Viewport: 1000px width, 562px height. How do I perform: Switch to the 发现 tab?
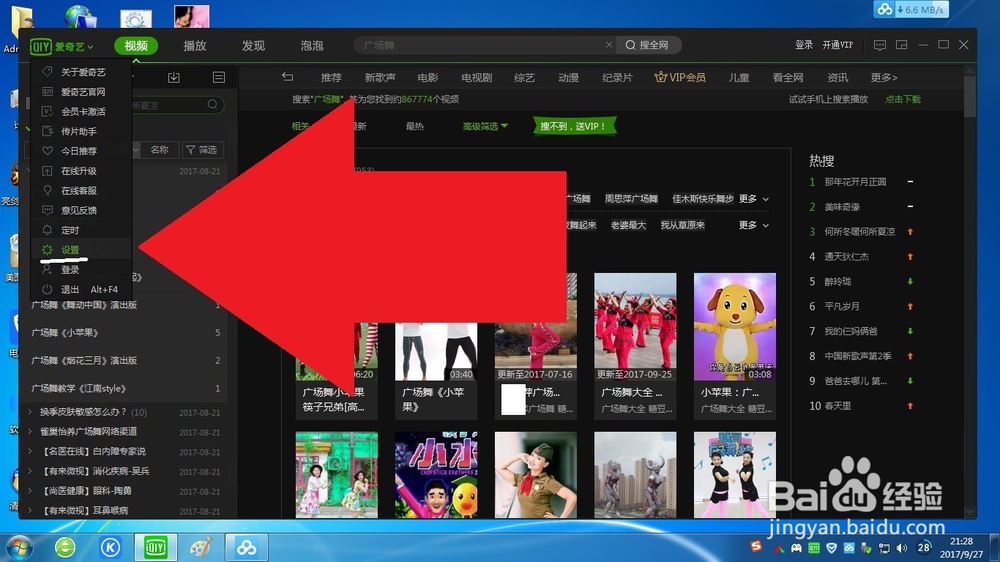click(x=253, y=46)
